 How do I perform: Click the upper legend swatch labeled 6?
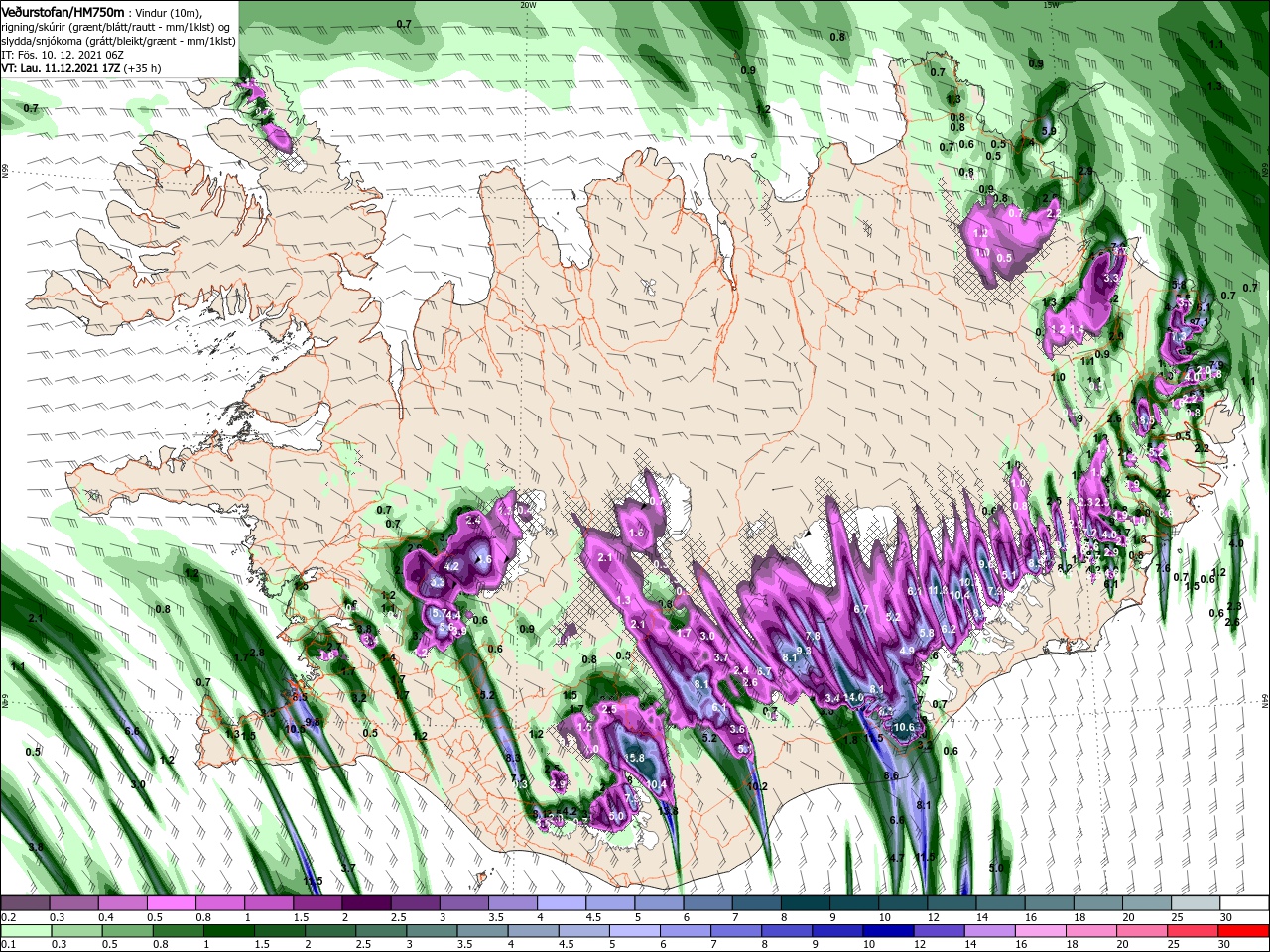pos(707,902)
